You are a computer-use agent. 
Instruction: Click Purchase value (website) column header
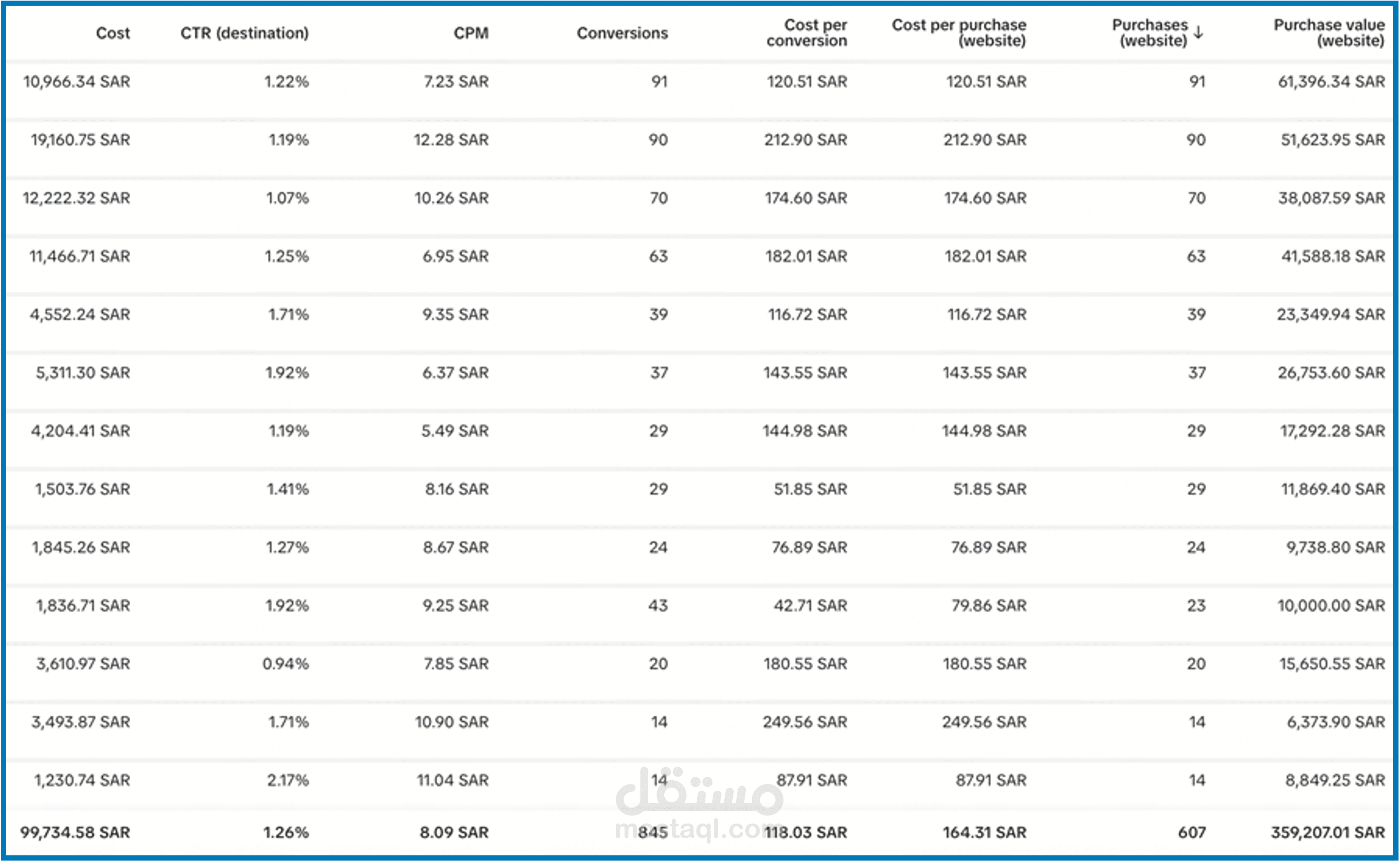click(1329, 32)
